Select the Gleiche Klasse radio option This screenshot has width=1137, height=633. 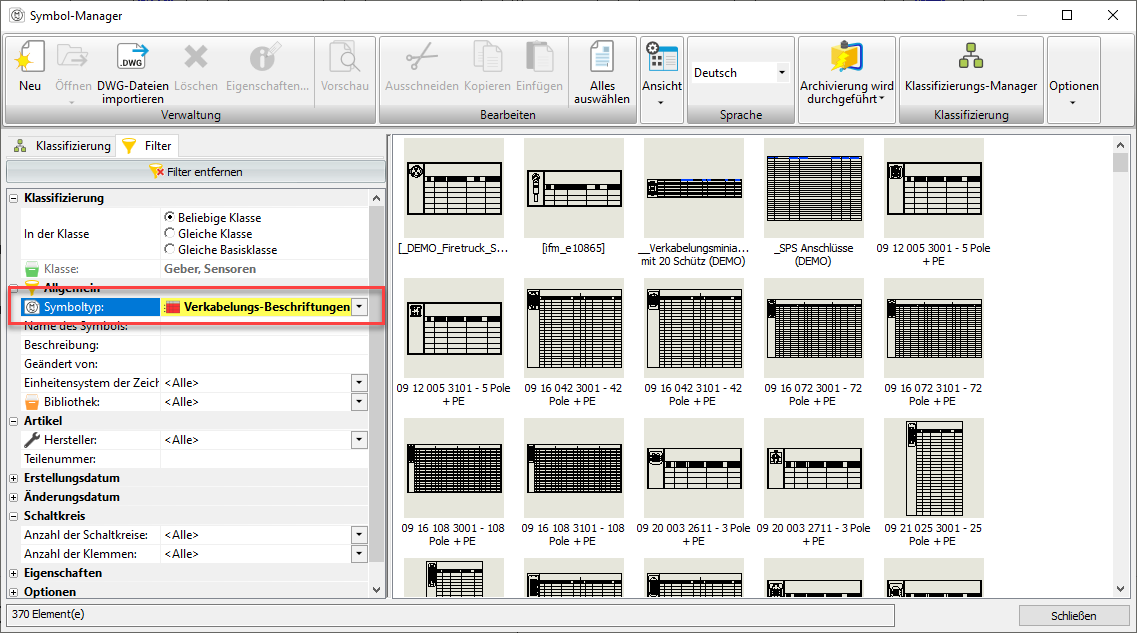(169, 233)
